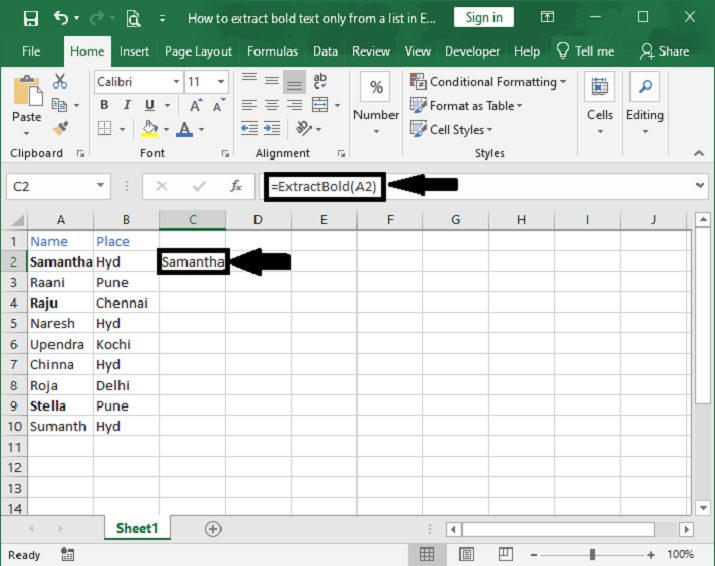This screenshot has height=566, width=715.
Task: Click the formula bar text =ExtractBold(A2)
Action: (x=323, y=187)
